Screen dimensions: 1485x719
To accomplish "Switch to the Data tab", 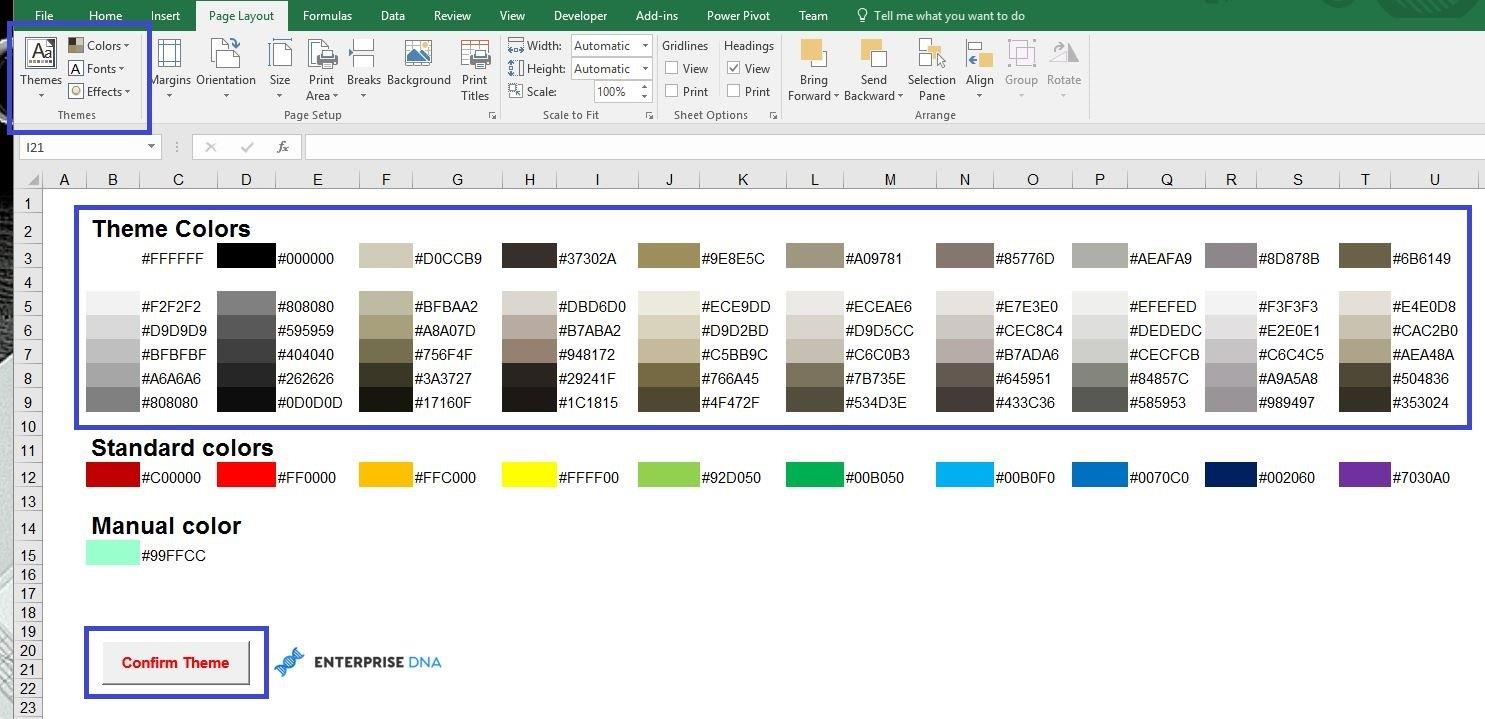I will (393, 16).
